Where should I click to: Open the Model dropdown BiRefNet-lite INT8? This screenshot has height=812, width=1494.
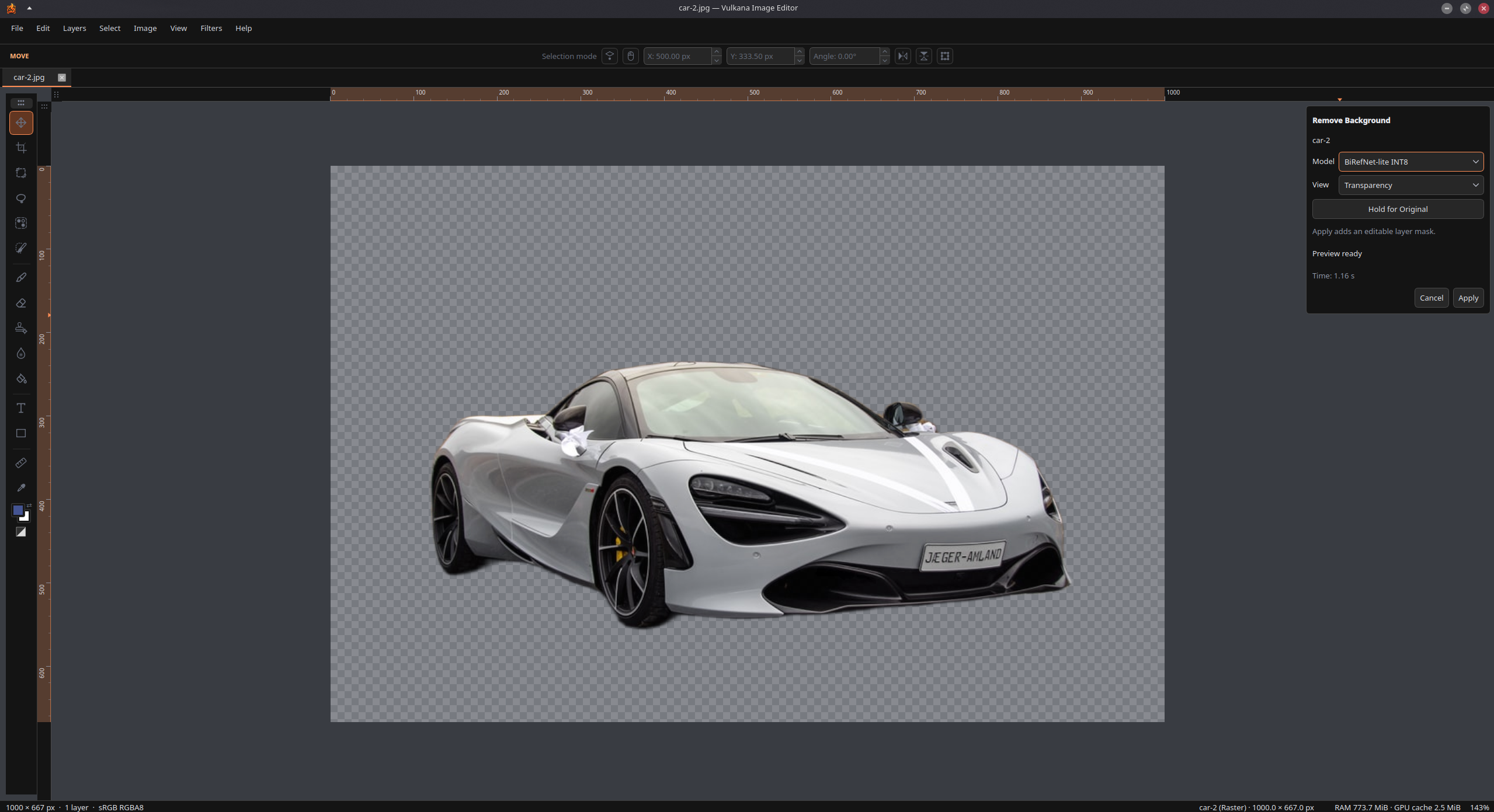pos(1410,162)
